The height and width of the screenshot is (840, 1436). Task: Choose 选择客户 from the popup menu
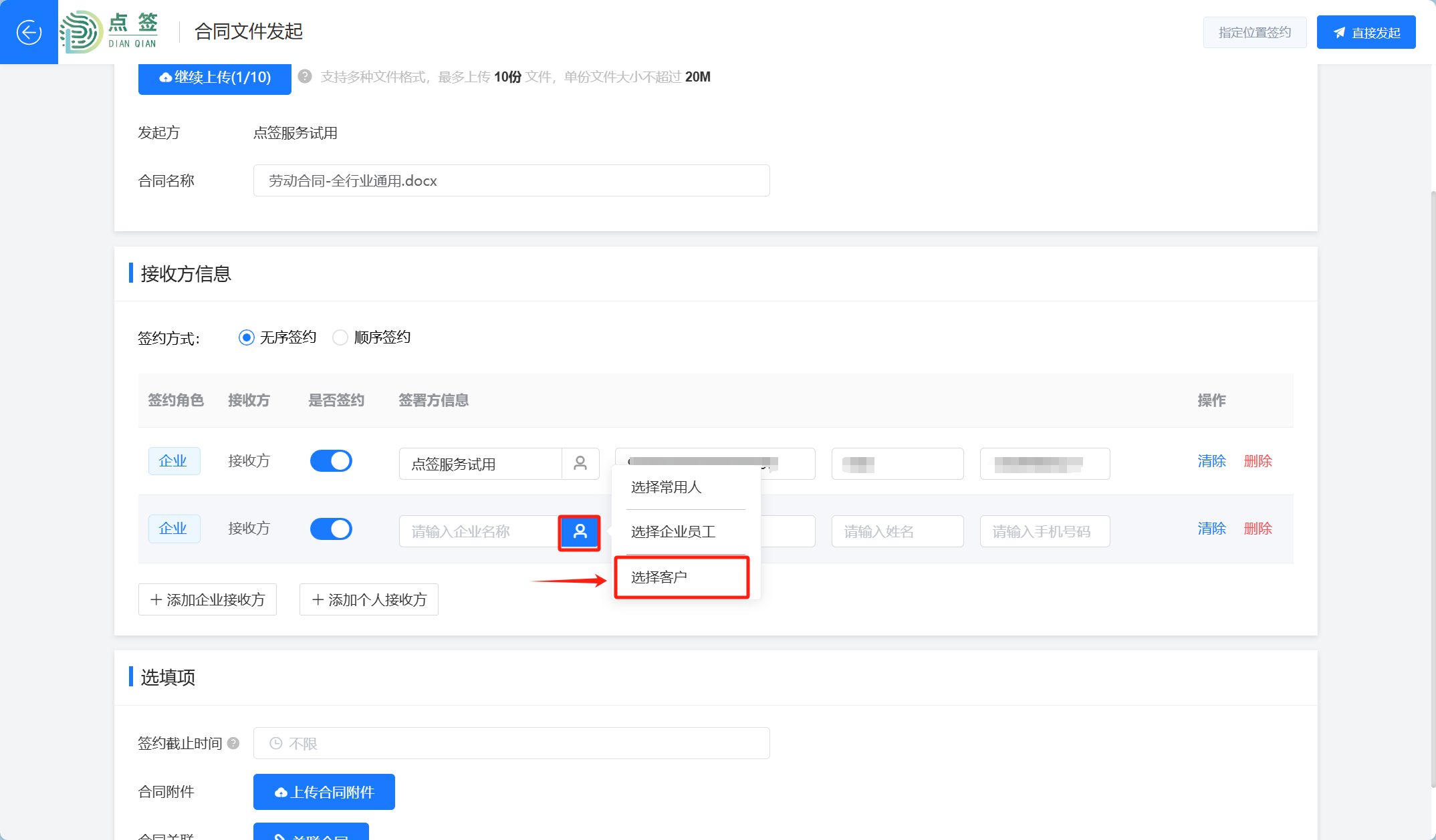(659, 577)
